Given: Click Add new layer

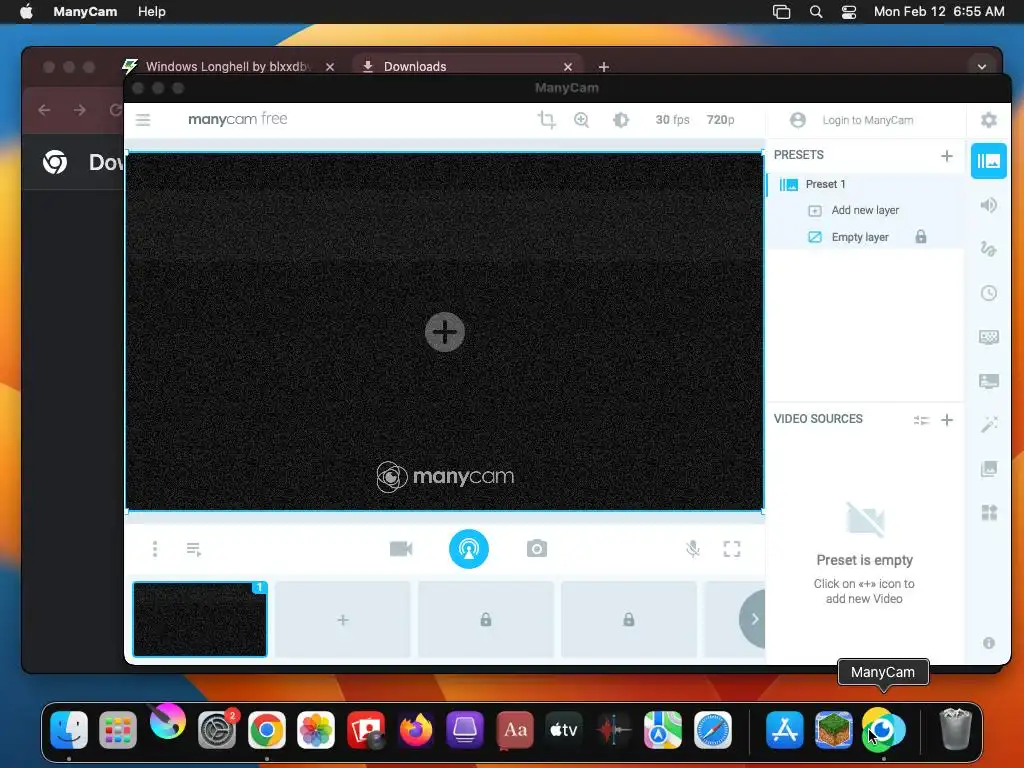Looking at the screenshot, I should pos(865,210).
